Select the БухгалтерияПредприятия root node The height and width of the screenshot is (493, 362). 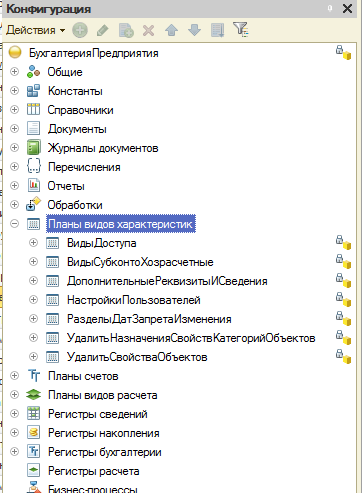(94, 53)
